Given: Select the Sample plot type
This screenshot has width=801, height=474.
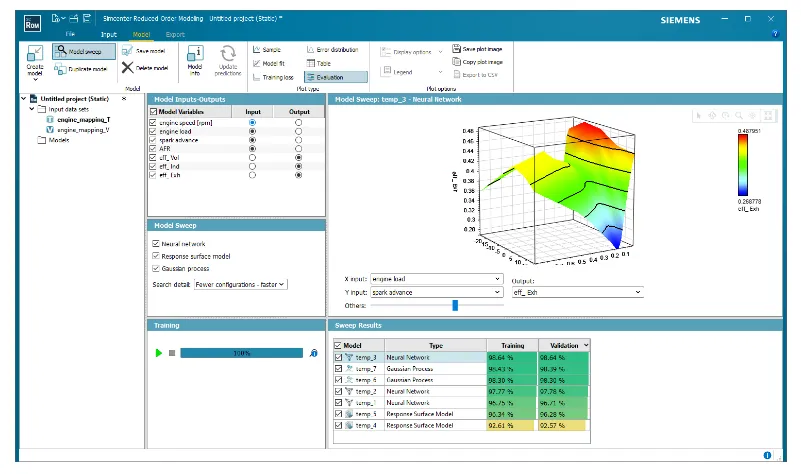Looking at the screenshot, I should pyautogui.click(x=267, y=50).
